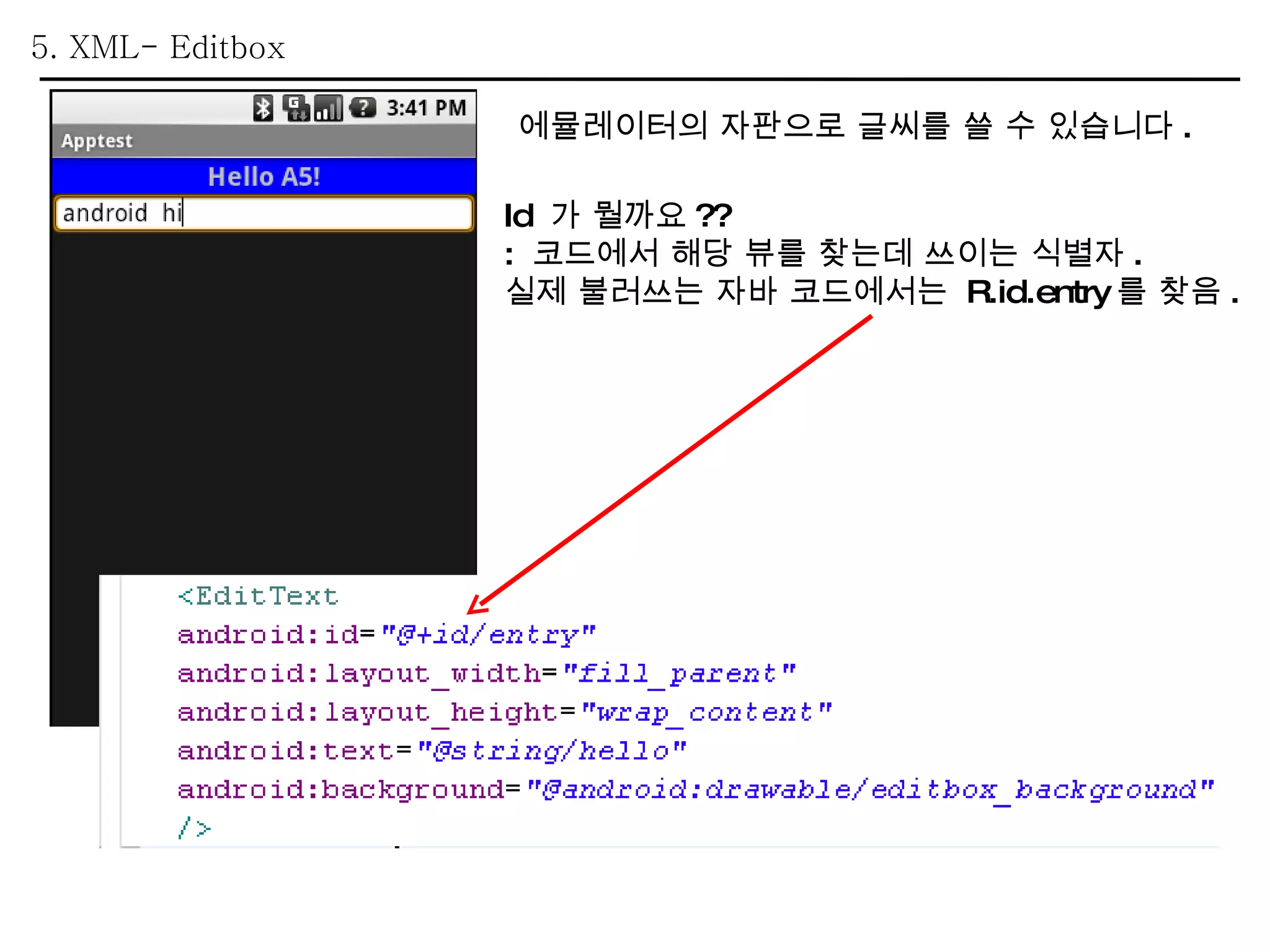Click the closing /> tag
The width and height of the screenshot is (1270, 952).
[194, 828]
